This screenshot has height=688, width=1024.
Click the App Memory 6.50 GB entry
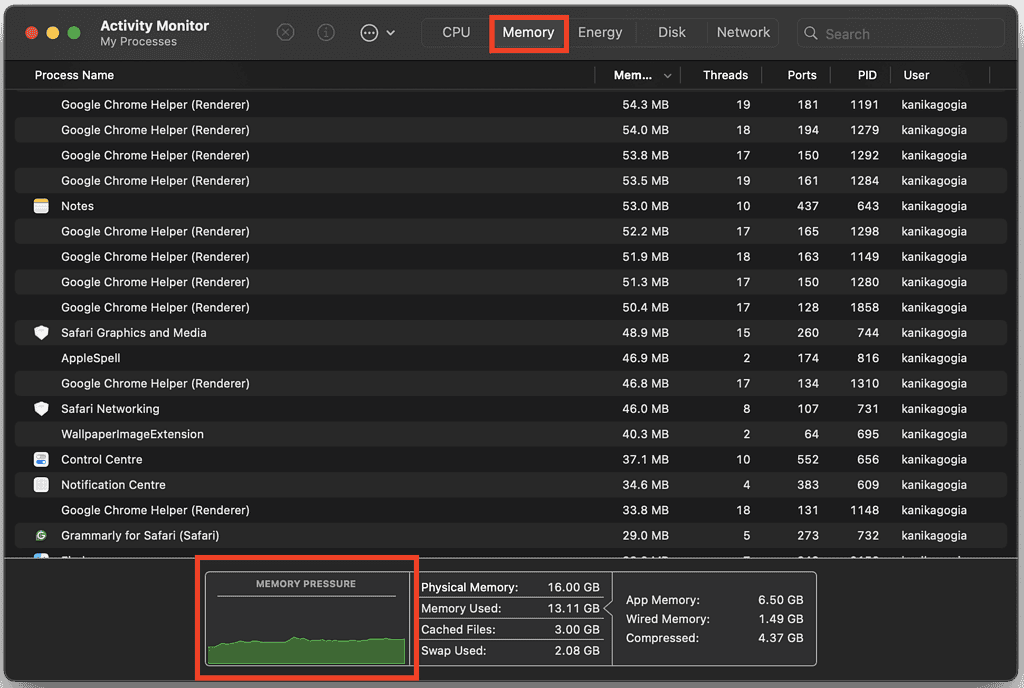714,600
